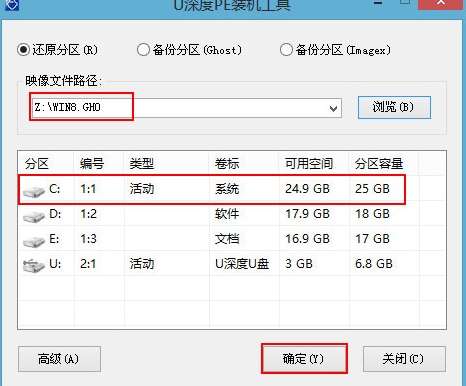
Task: Click the 浏览 (B) browse button
Action: [394, 107]
